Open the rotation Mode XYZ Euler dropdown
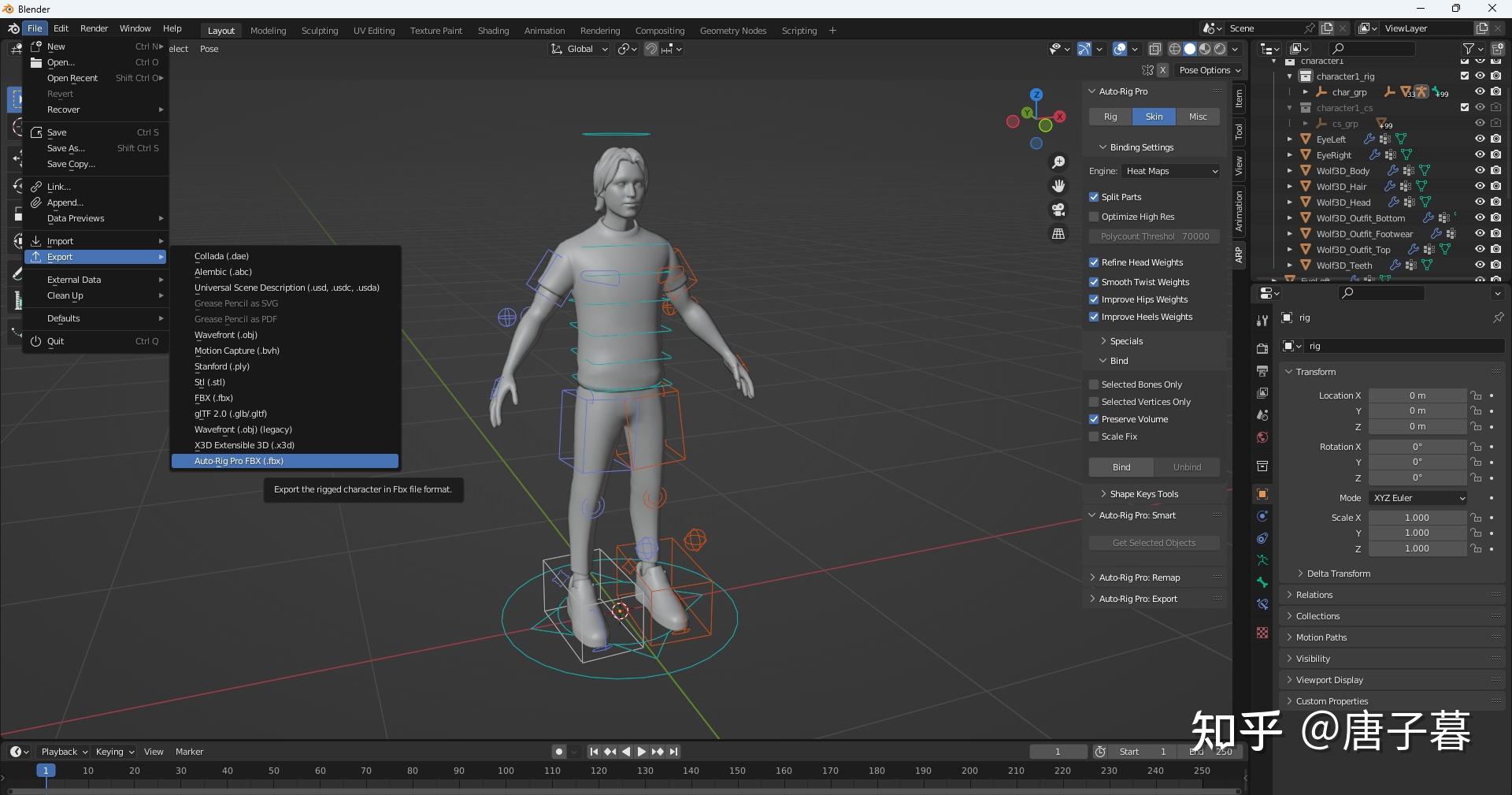The image size is (1512, 795). point(1418,498)
